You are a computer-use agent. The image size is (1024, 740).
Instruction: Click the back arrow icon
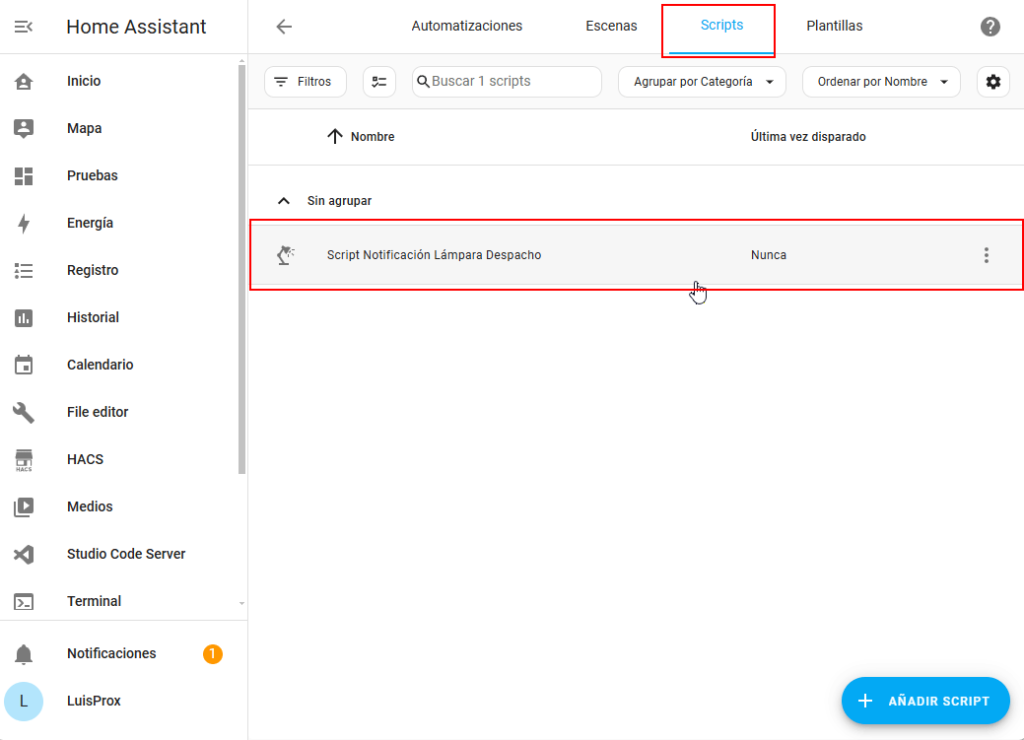pyautogui.click(x=284, y=27)
